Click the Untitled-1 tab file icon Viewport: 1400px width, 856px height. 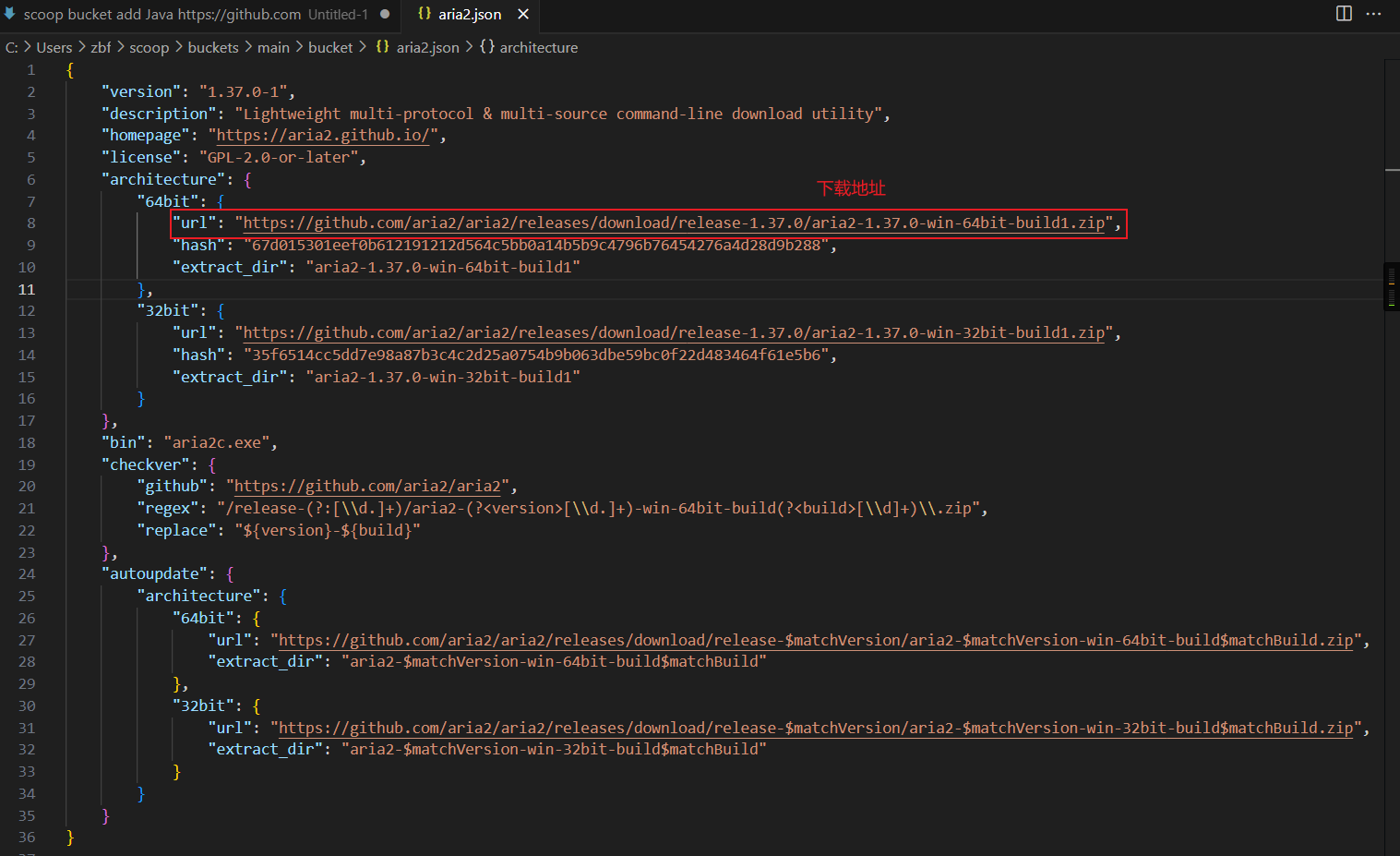click(x=10, y=14)
